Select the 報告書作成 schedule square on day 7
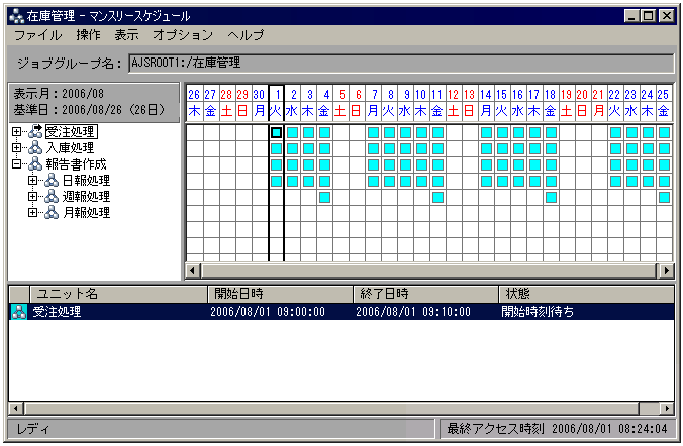 coord(373,165)
